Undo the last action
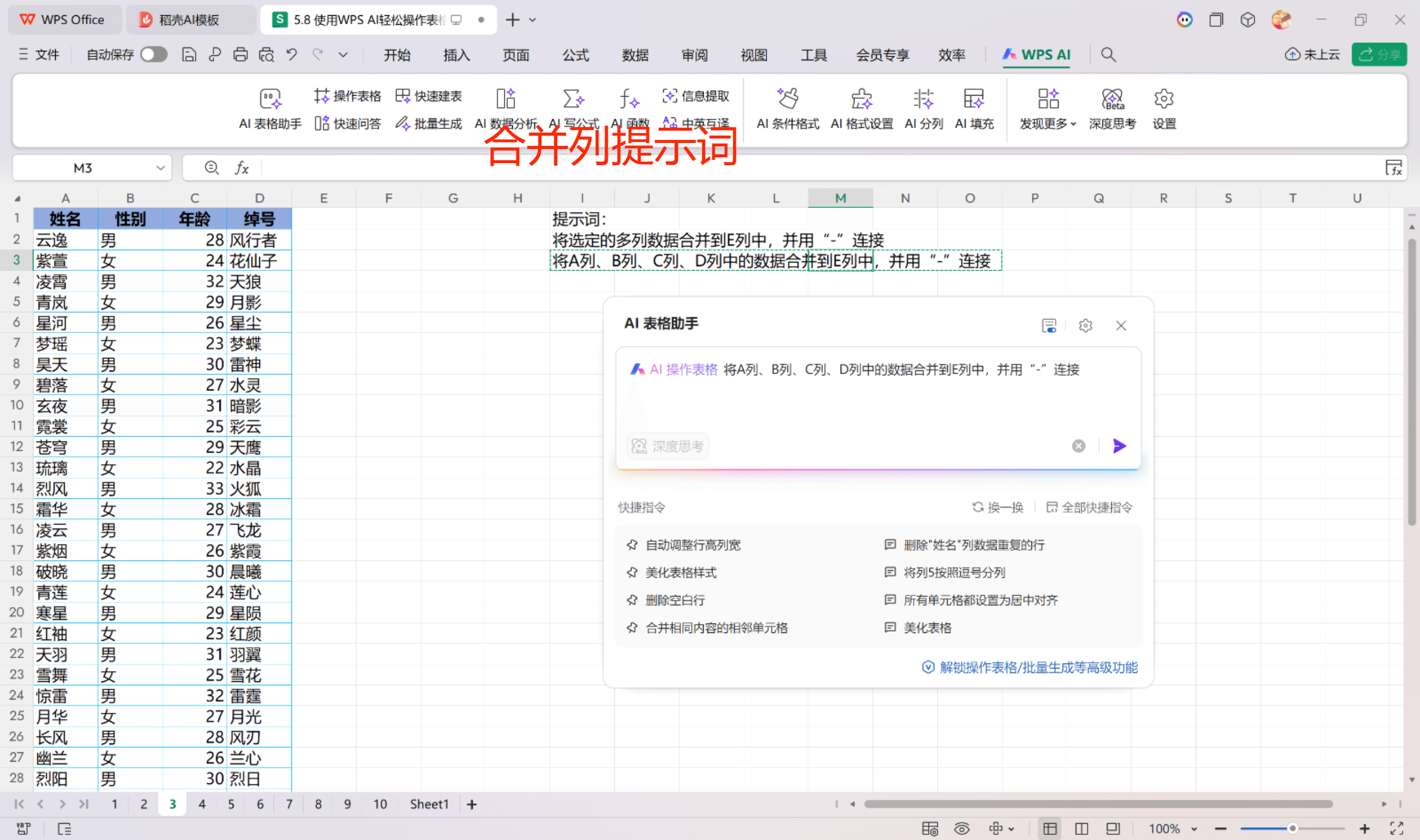Viewport: 1420px width, 840px height. (292, 54)
